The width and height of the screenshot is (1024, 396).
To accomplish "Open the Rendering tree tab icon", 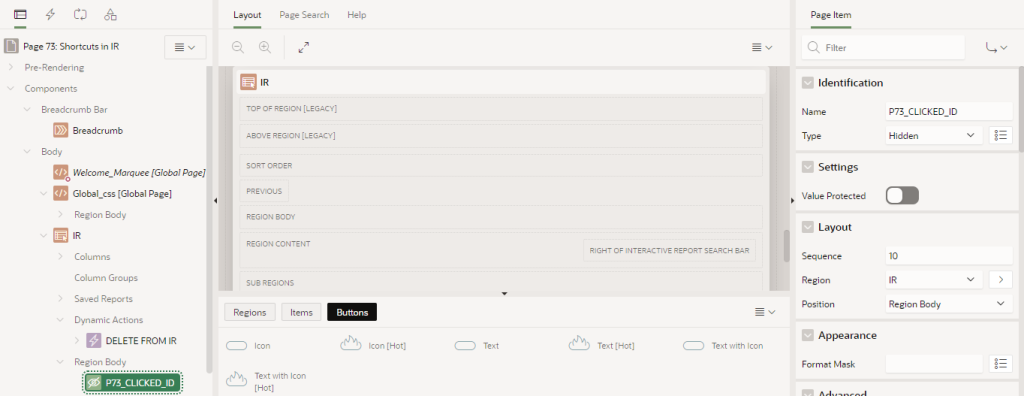I will [x=20, y=14].
